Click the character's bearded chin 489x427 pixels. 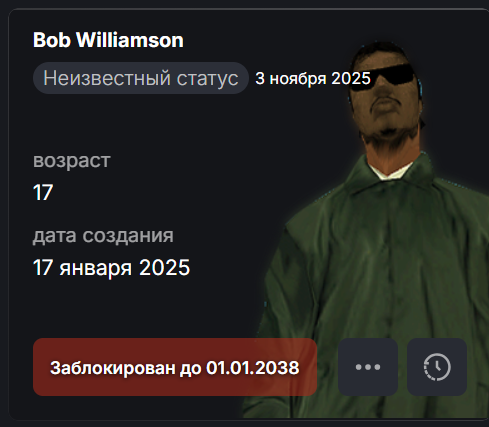coord(387,128)
